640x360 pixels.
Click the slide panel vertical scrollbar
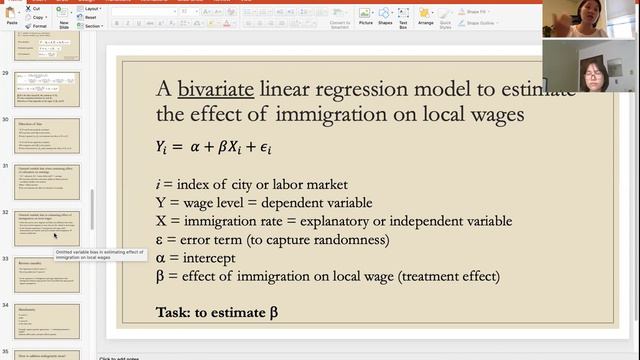click(92, 209)
